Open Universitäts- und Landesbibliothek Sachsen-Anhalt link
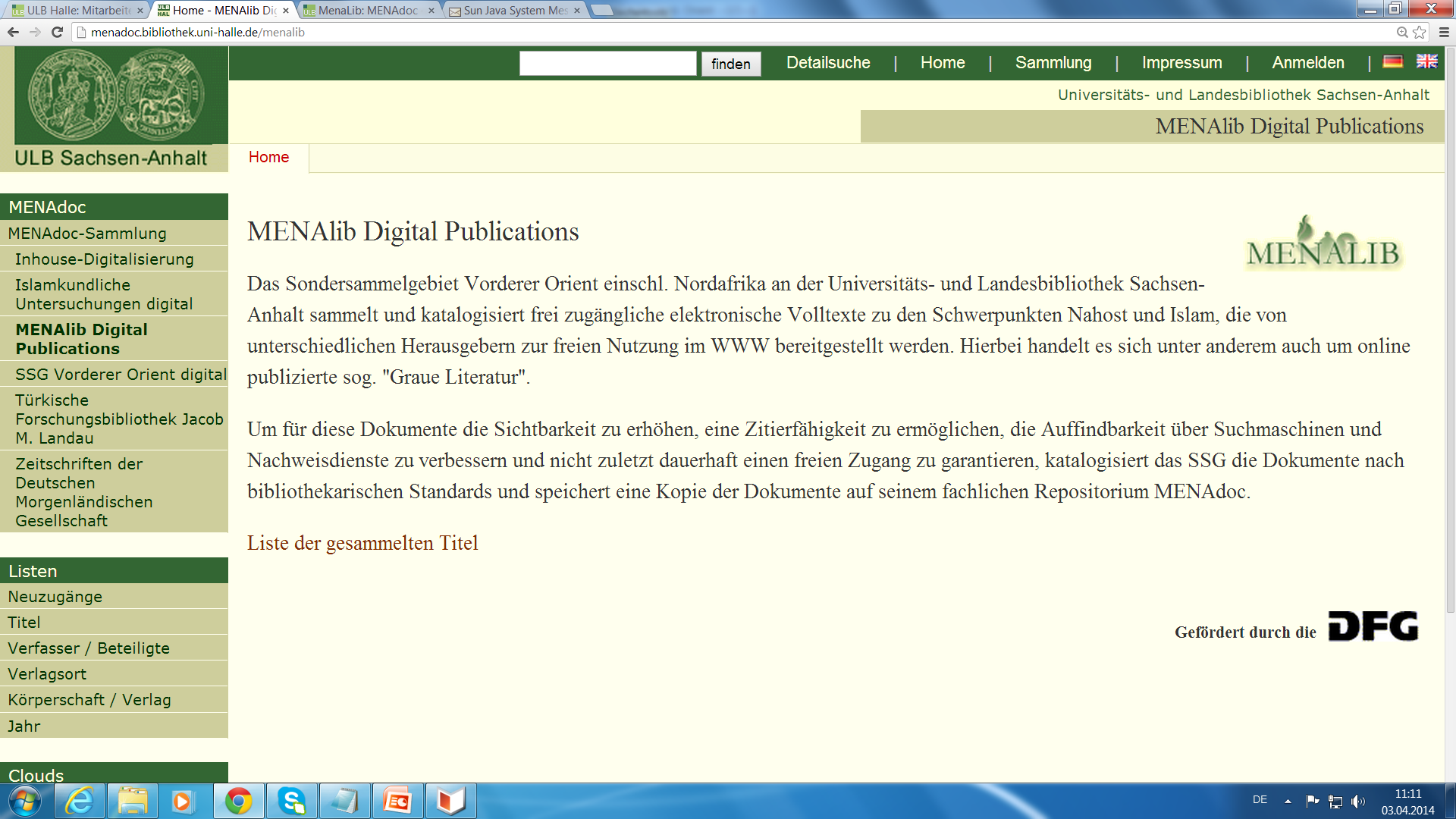The image size is (1456, 819). click(1244, 95)
